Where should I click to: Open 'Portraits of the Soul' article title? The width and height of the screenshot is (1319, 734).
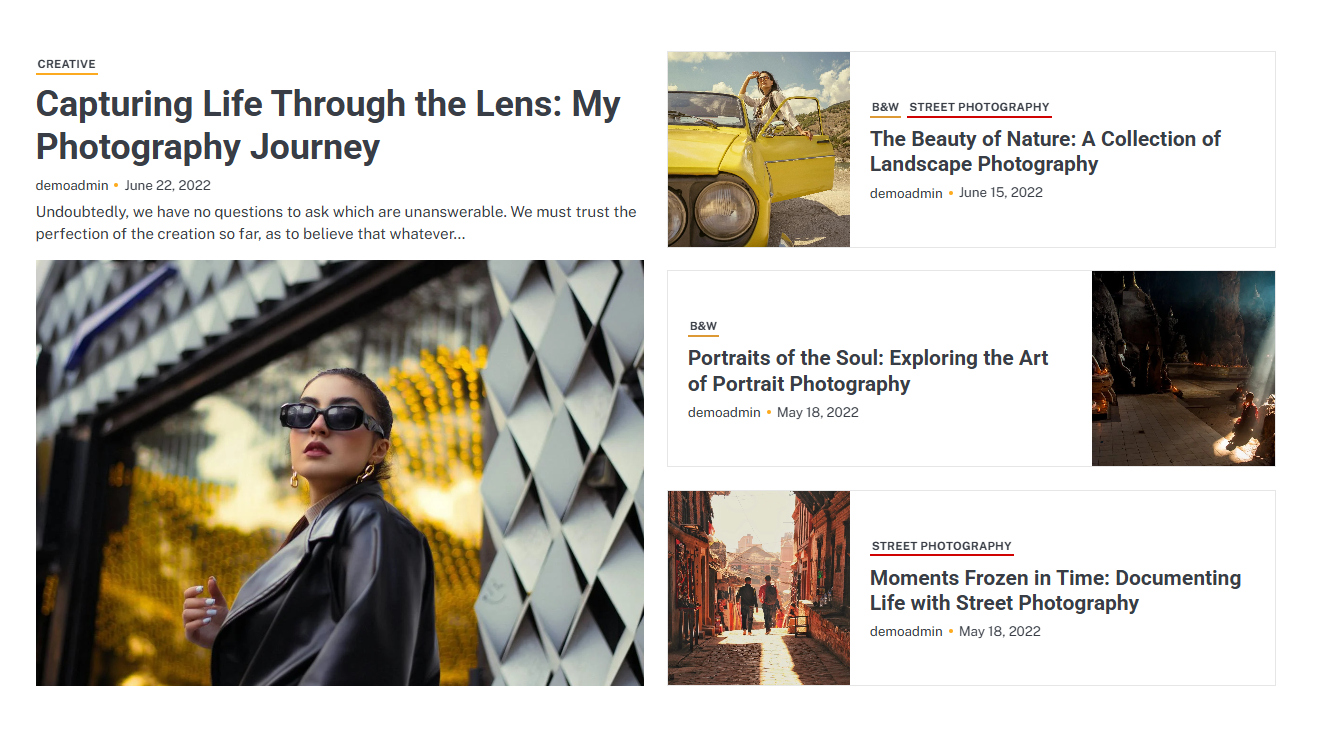point(867,370)
